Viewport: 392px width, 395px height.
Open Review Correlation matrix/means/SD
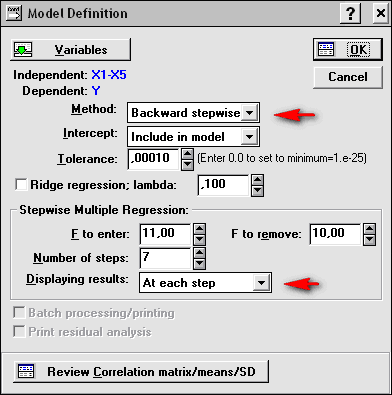pos(140,371)
